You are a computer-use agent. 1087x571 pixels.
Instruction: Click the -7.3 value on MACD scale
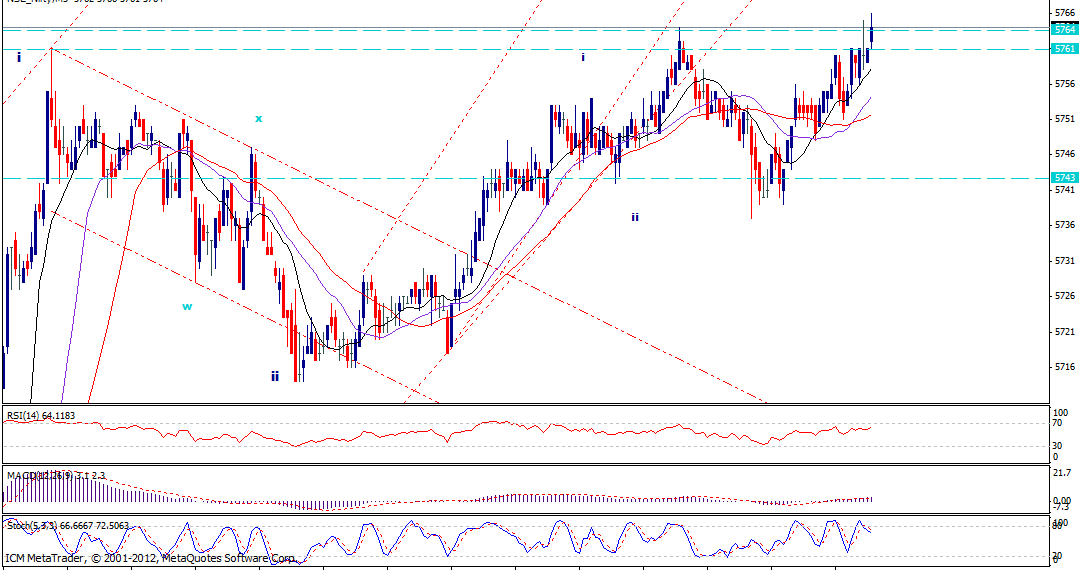(1061, 507)
